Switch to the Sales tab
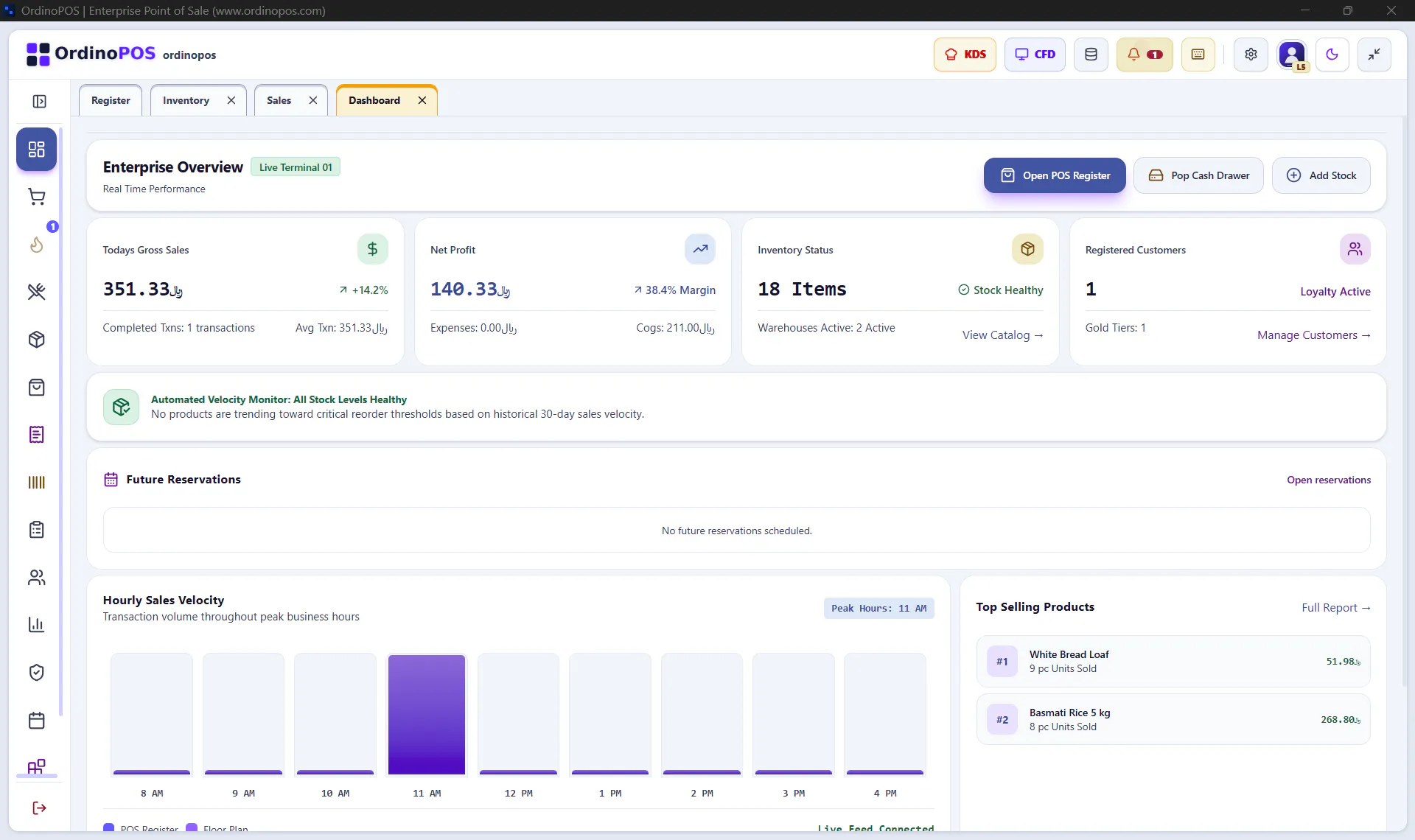 [279, 100]
